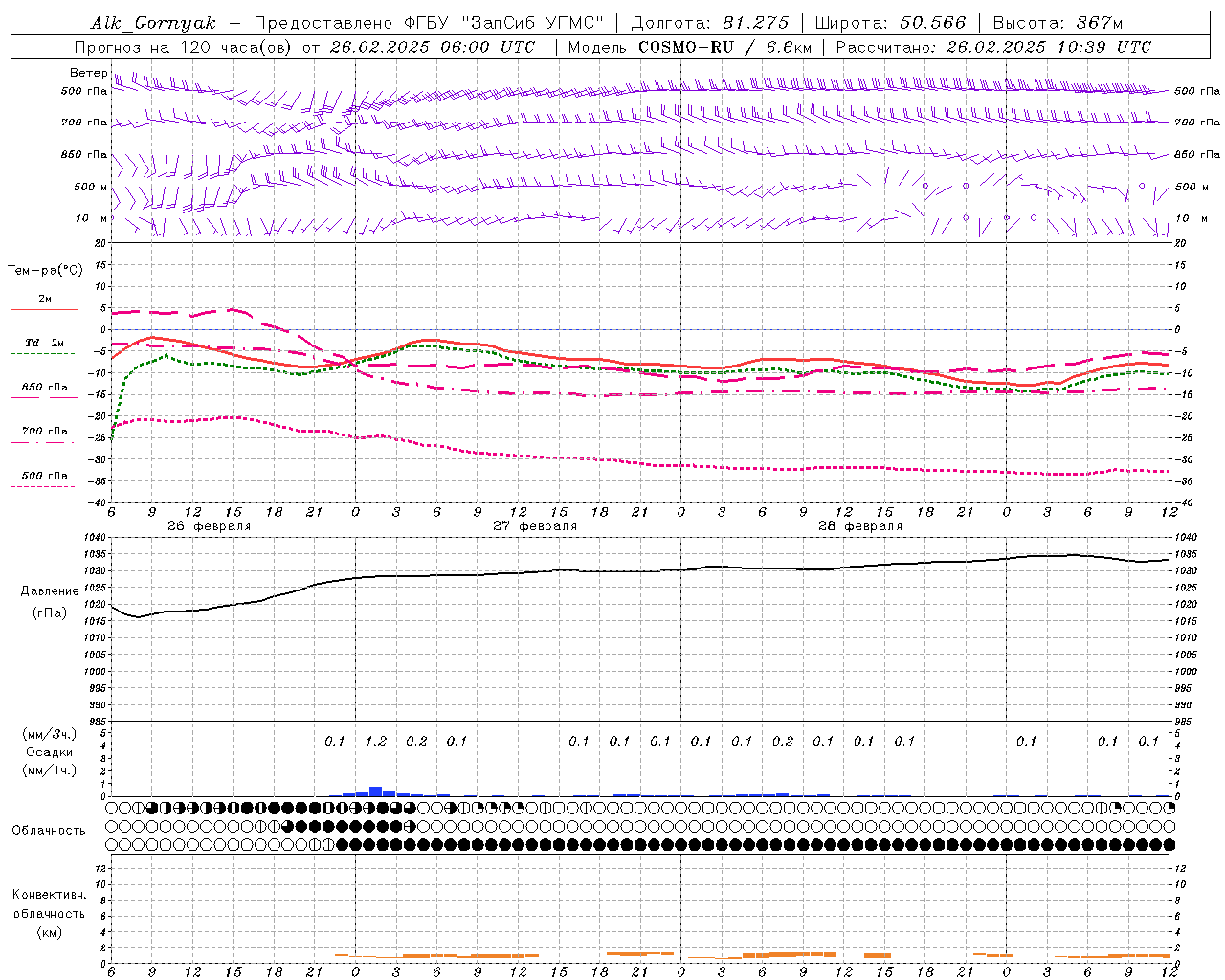Click the "Тем-ра(°C)" axis title
Viewport: 1225px width, 980px height.
coord(45,271)
